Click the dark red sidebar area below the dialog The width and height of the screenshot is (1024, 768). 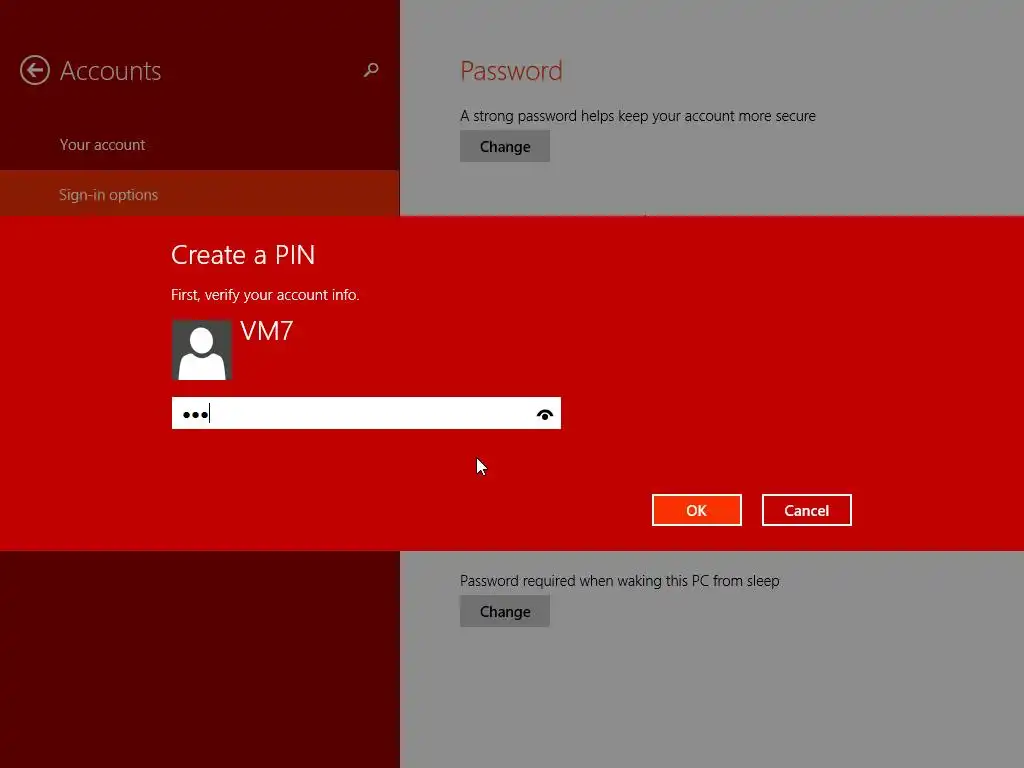(x=200, y=659)
